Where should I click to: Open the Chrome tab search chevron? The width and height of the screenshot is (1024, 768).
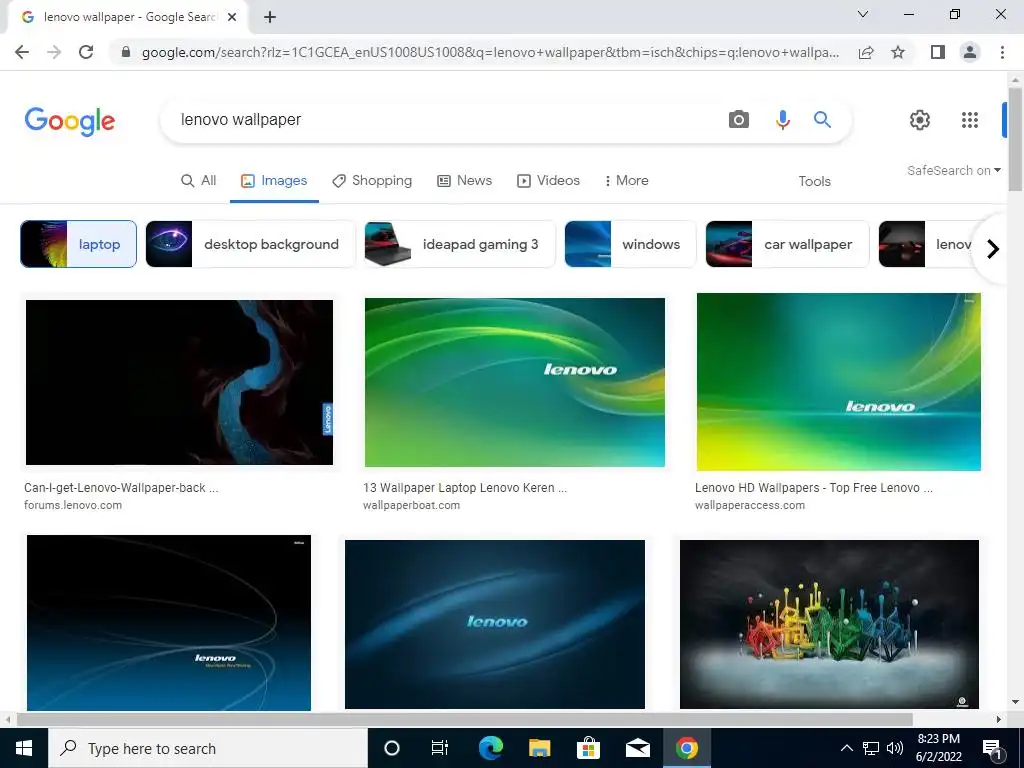pyautogui.click(x=863, y=14)
